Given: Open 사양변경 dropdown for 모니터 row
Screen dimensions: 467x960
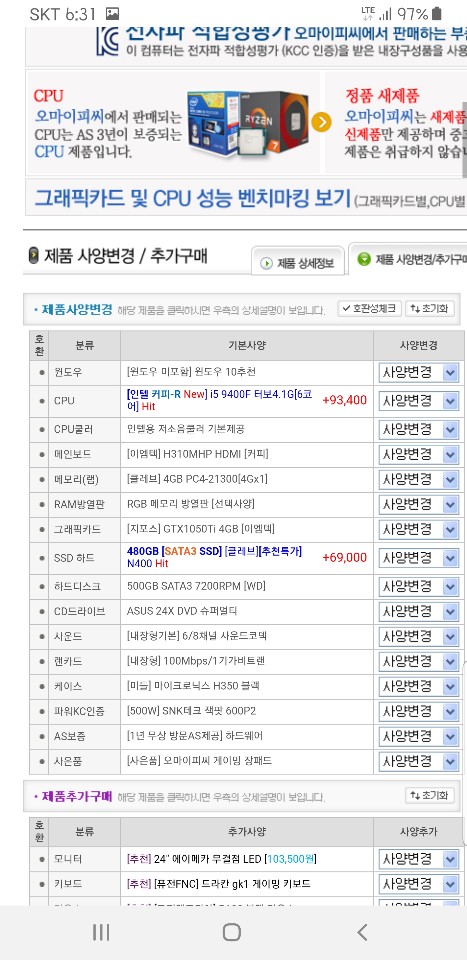Looking at the screenshot, I should [x=419, y=859].
